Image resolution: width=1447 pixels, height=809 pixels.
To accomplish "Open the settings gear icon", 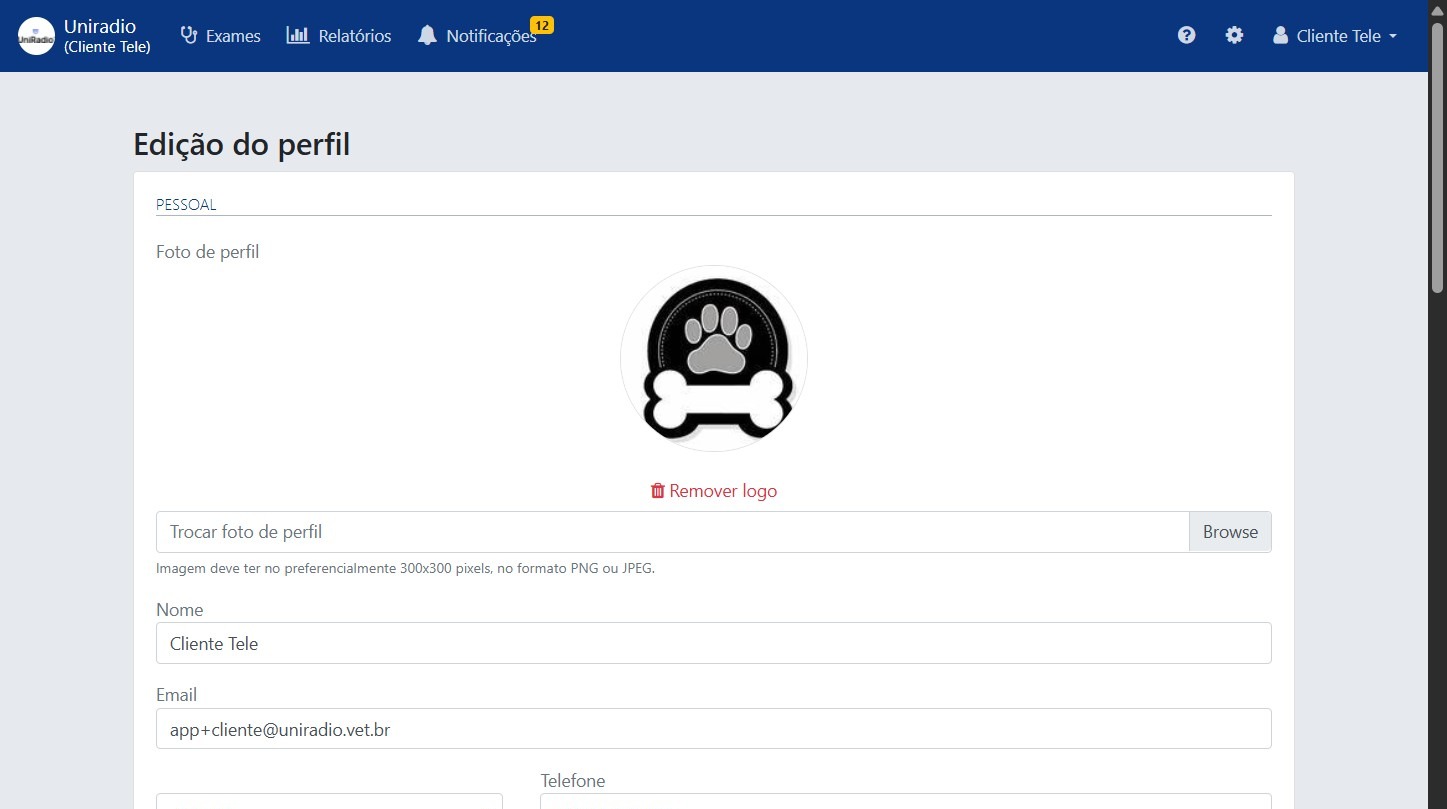I will (1234, 35).
